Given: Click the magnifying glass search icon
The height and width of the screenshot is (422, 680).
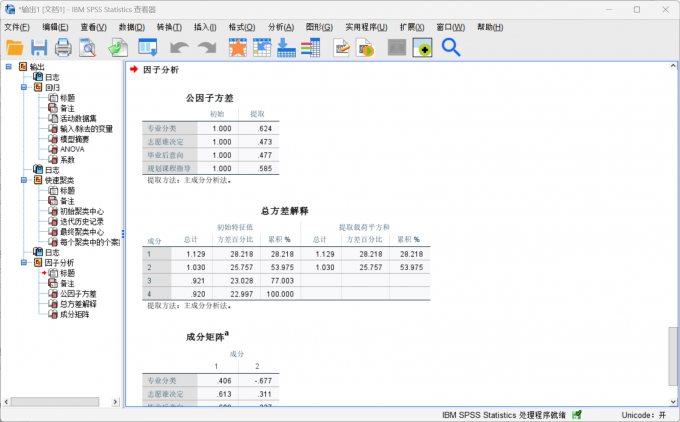Looking at the screenshot, I should [451, 47].
